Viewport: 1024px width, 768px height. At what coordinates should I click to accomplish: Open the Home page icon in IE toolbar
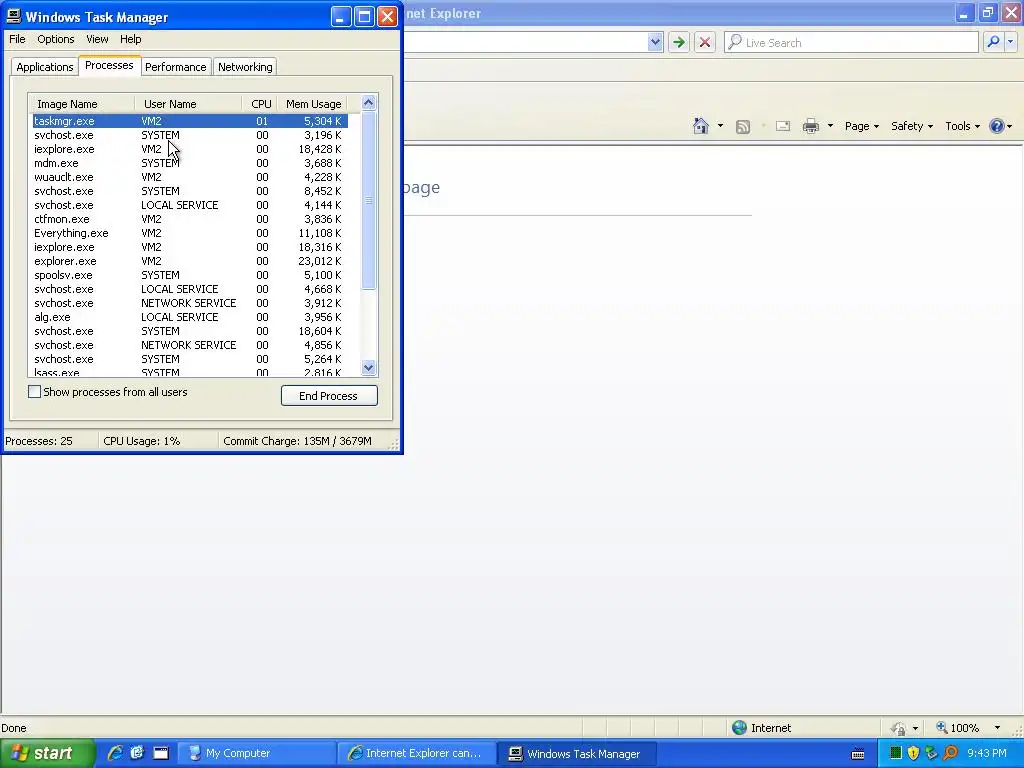coord(701,126)
